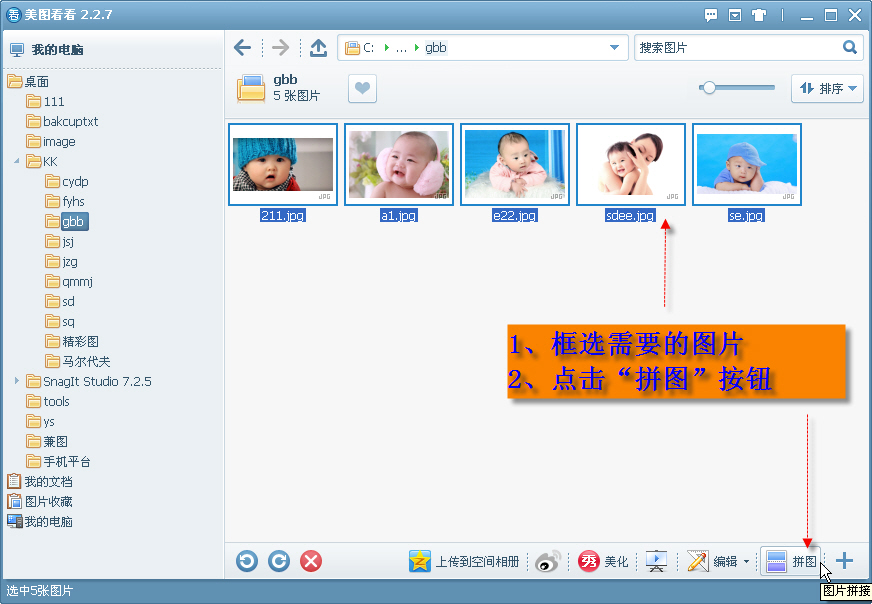Rotate the image counter-clockwise
The width and height of the screenshot is (872, 604).
click(247, 561)
